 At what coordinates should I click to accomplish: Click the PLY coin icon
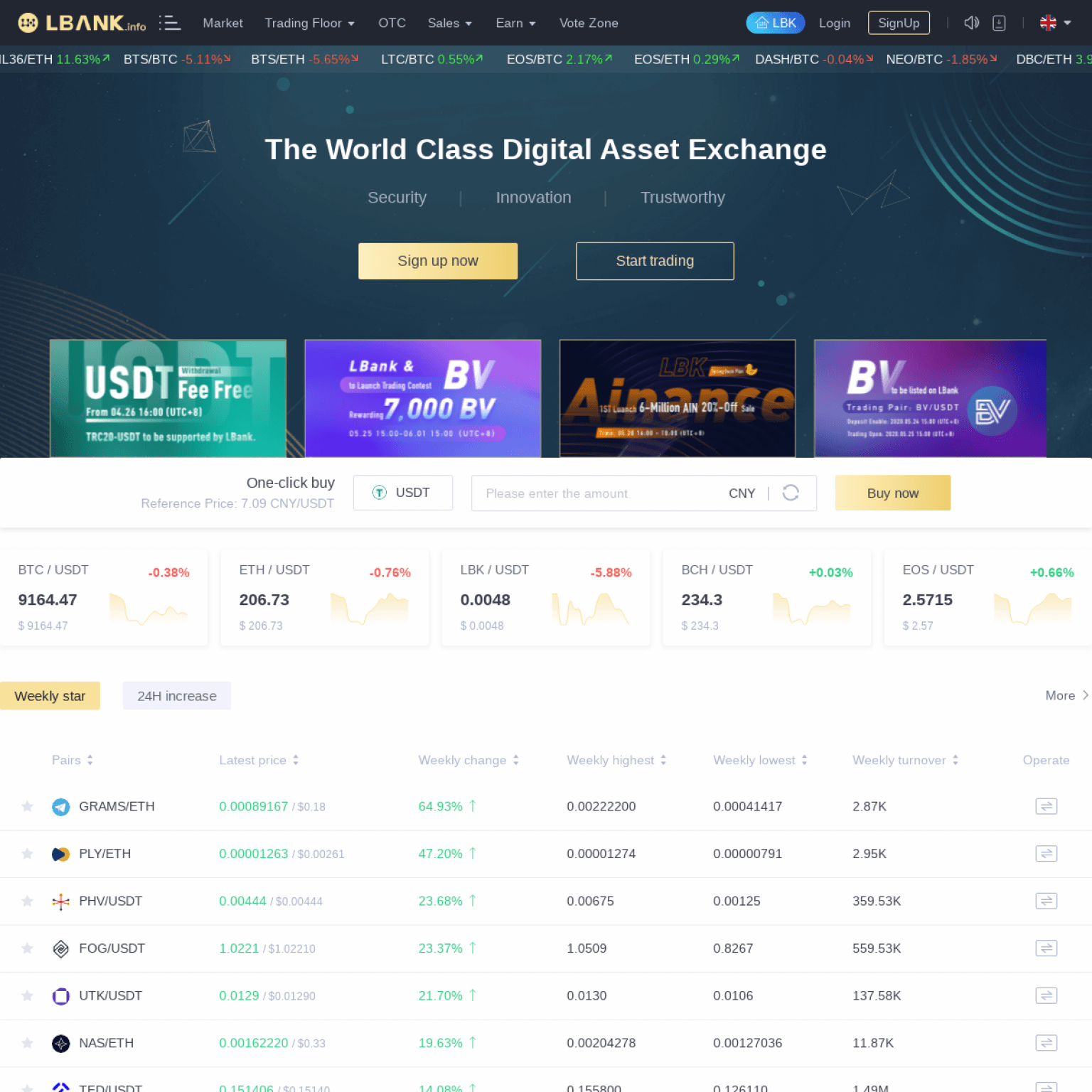coord(61,854)
